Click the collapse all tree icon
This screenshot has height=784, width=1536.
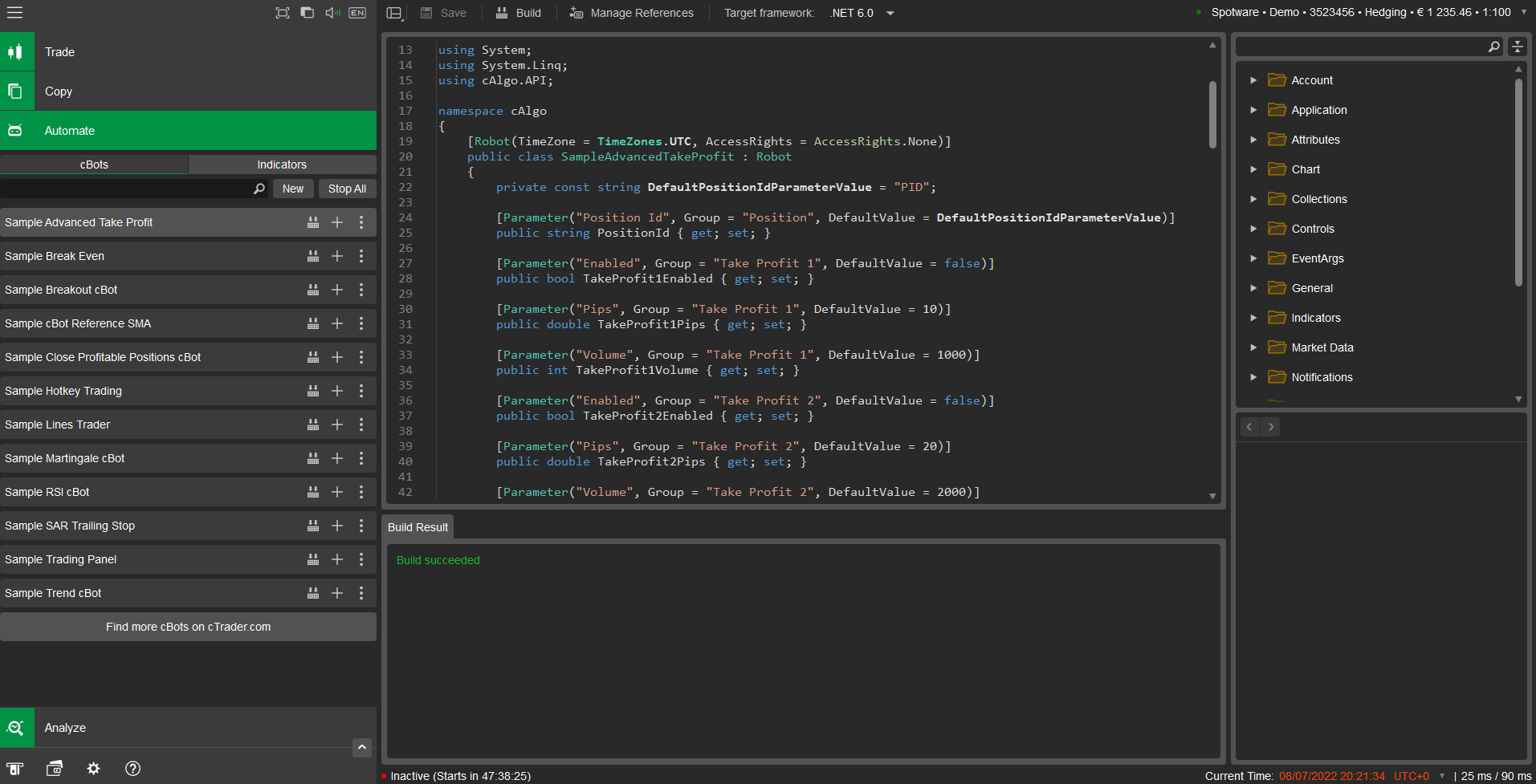point(1518,47)
